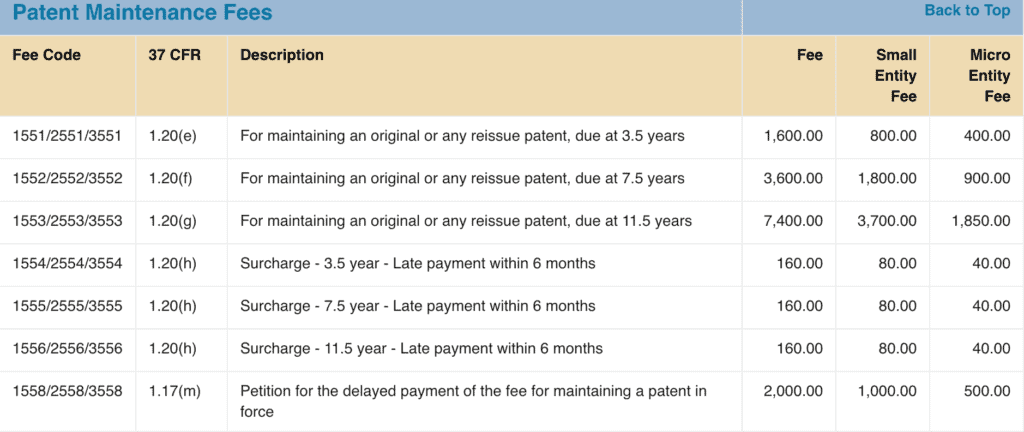Click the Small Entity Fee column header
The height and width of the screenshot is (432, 1024).
[x=896, y=76]
